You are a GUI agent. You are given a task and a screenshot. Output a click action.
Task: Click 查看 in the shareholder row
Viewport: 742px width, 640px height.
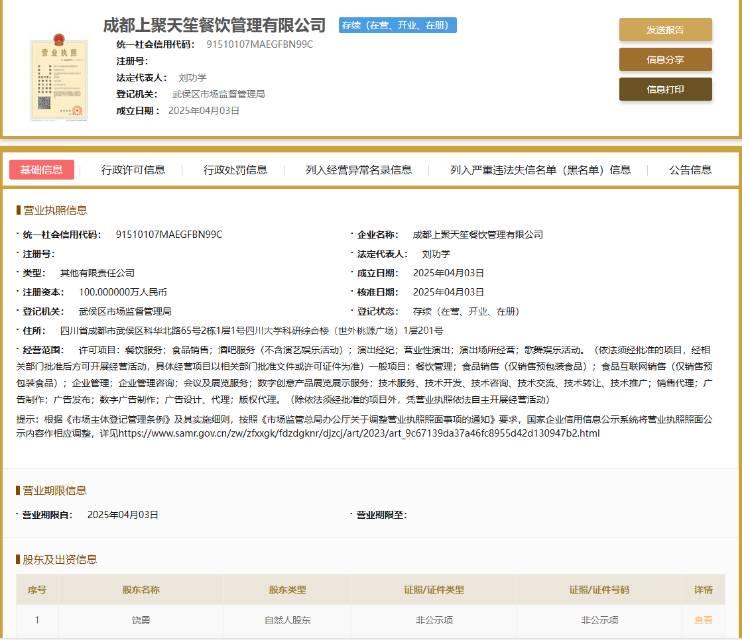[703, 620]
